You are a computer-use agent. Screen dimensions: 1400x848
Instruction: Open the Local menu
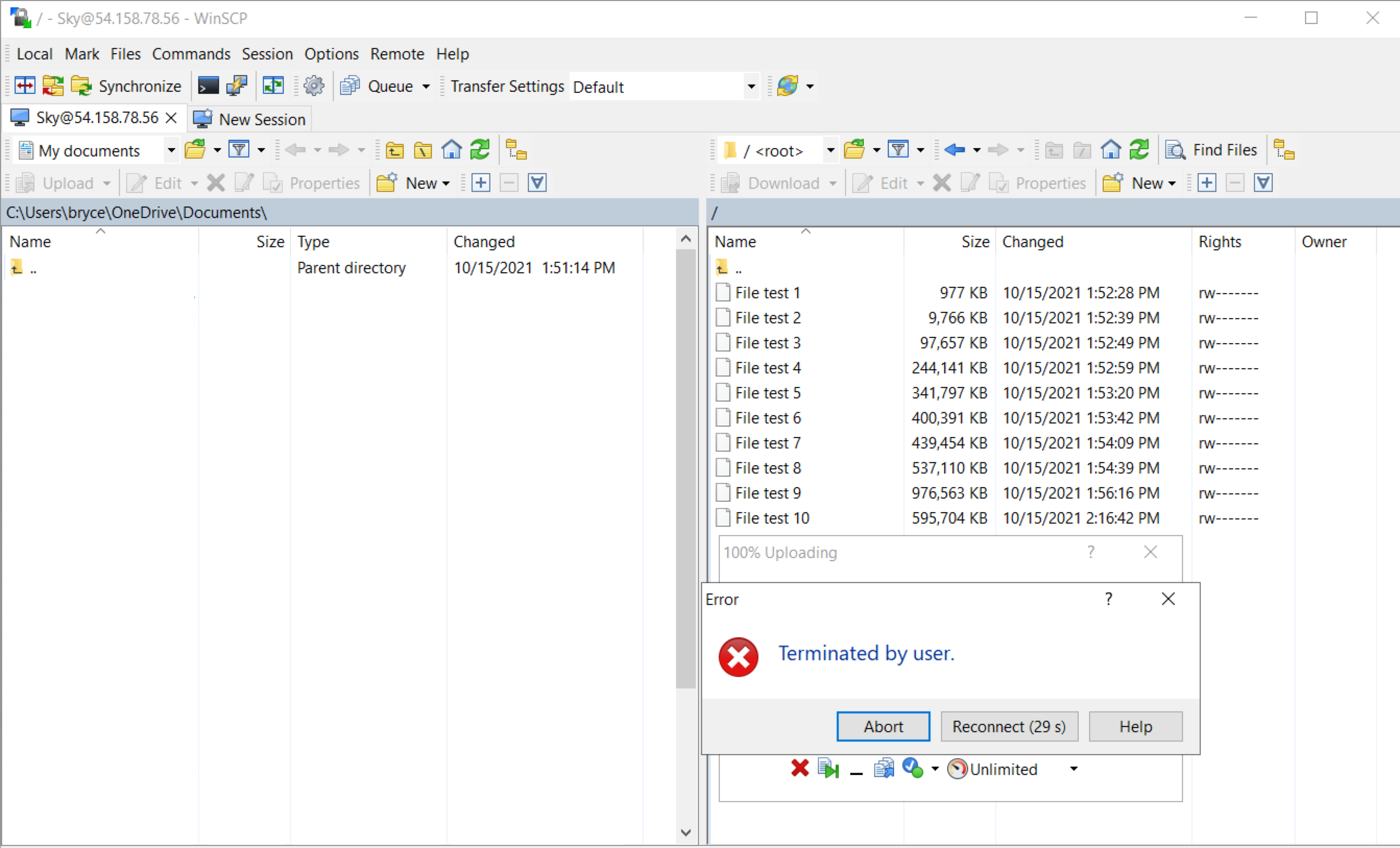point(34,54)
